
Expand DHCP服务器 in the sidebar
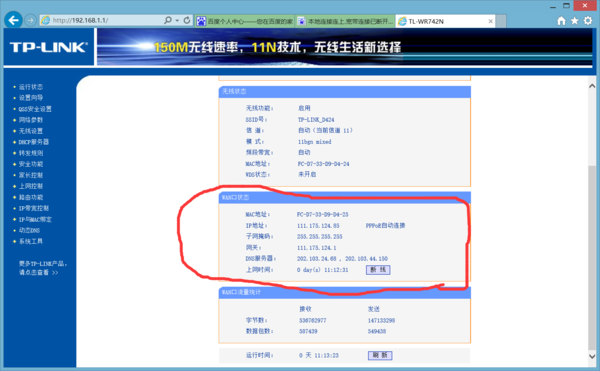(34, 142)
